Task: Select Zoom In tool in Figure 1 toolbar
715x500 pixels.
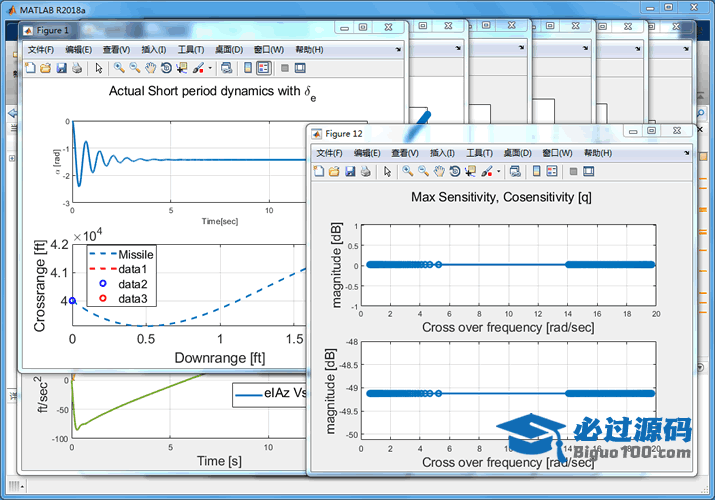Action: (119, 68)
